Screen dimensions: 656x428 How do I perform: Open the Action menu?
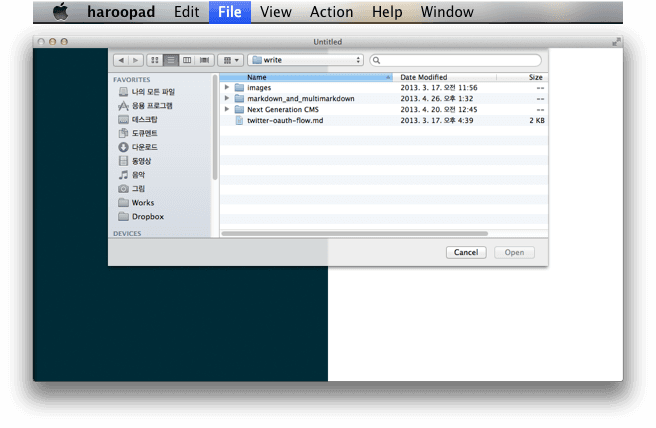click(x=331, y=12)
